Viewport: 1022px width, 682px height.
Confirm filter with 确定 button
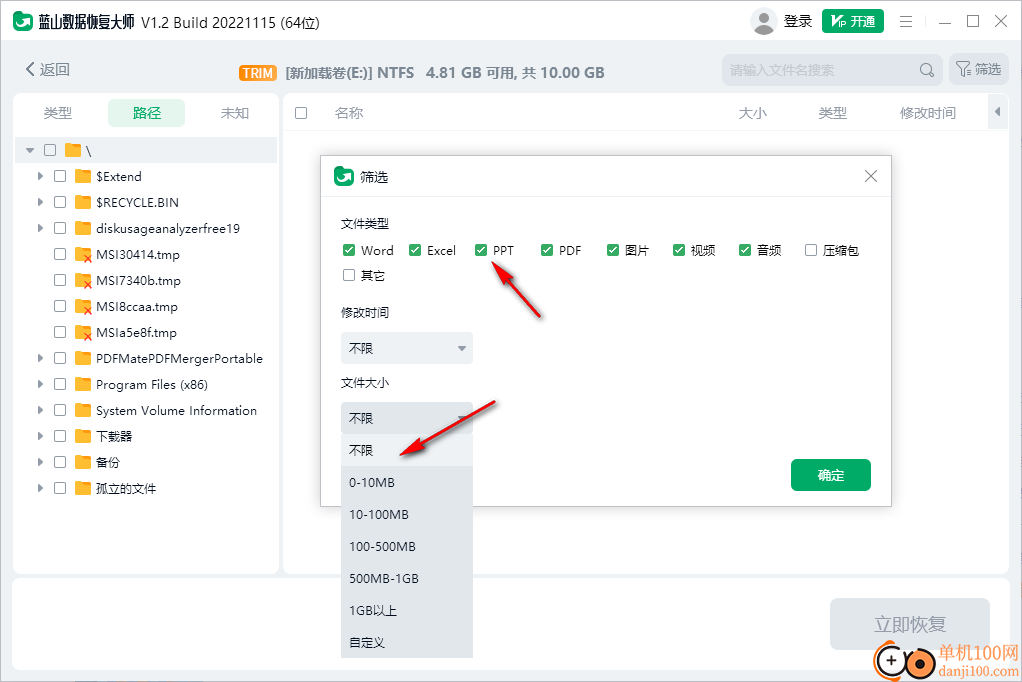point(830,475)
